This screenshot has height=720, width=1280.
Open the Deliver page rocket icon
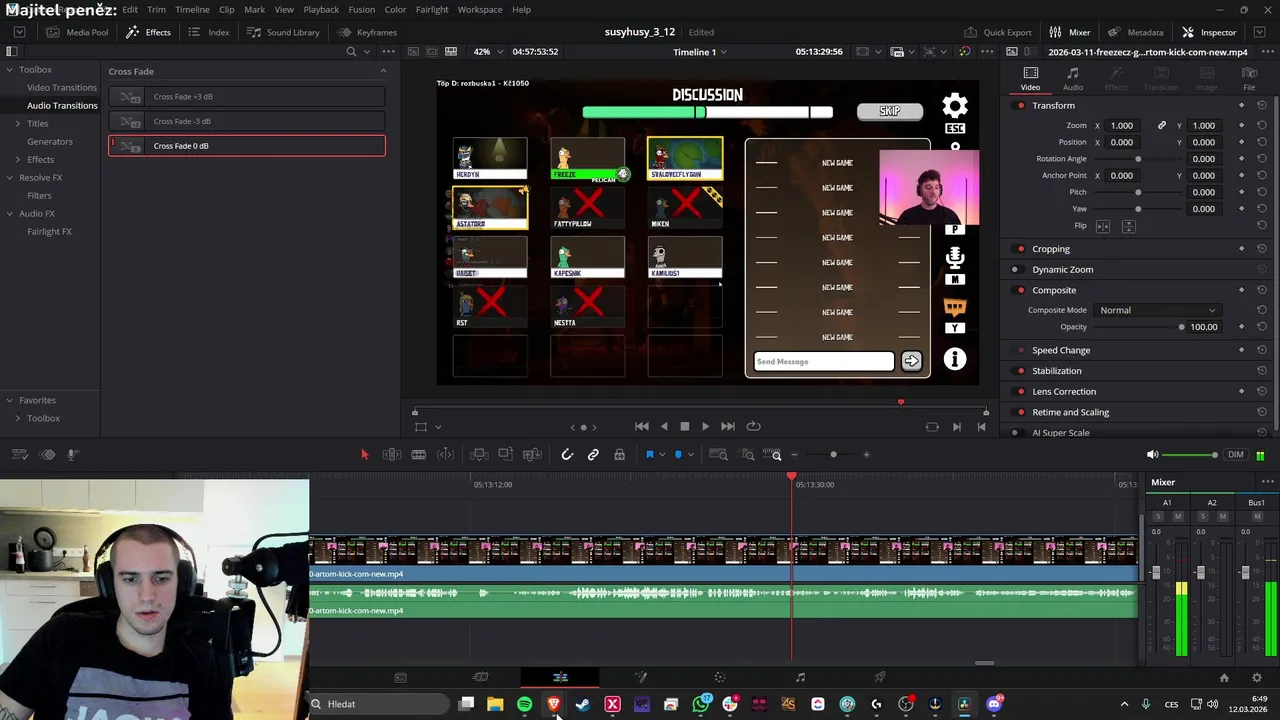coord(880,678)
